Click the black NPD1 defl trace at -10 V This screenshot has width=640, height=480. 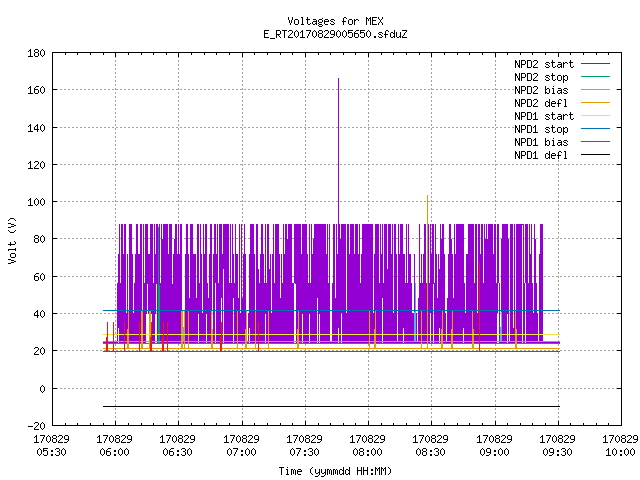tap(331, 407)
